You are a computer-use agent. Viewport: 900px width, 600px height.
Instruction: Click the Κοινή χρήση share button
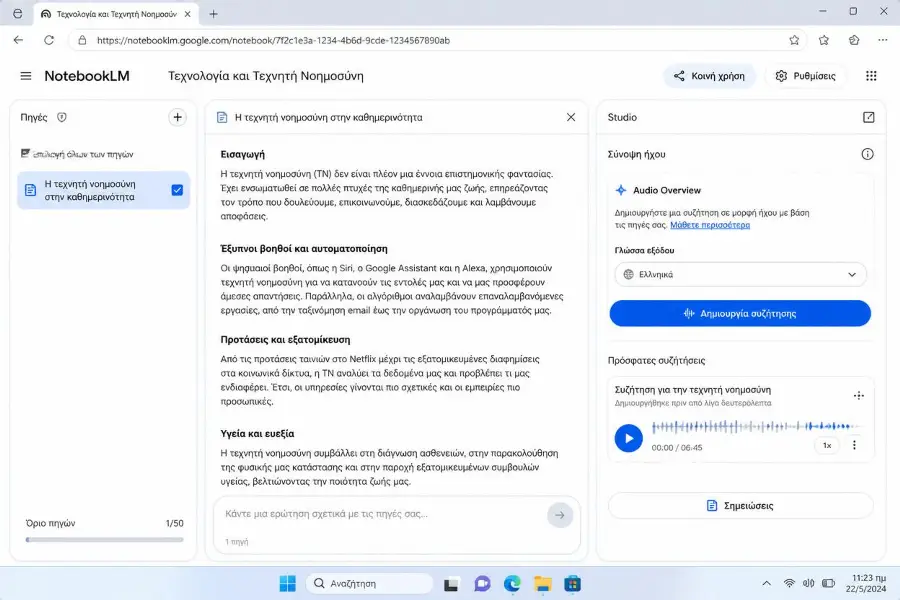click(709, 76)
